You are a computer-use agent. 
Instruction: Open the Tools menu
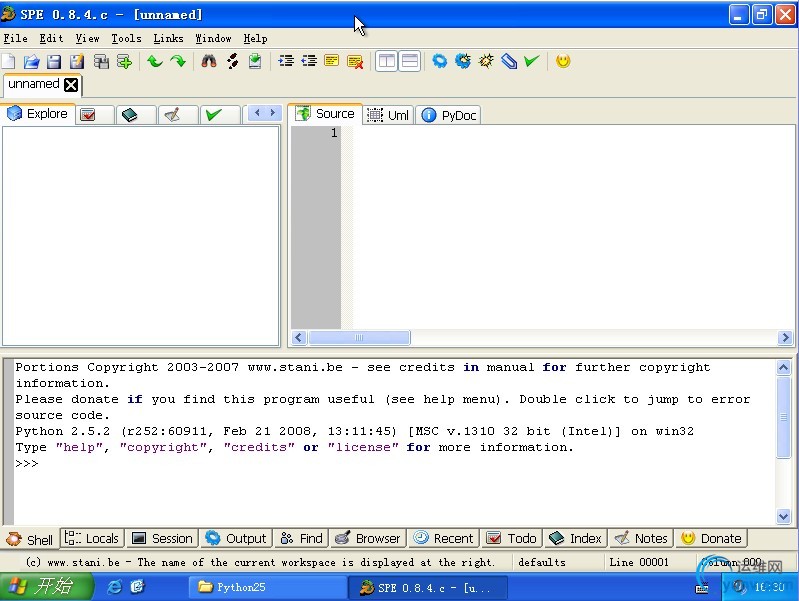126,39
